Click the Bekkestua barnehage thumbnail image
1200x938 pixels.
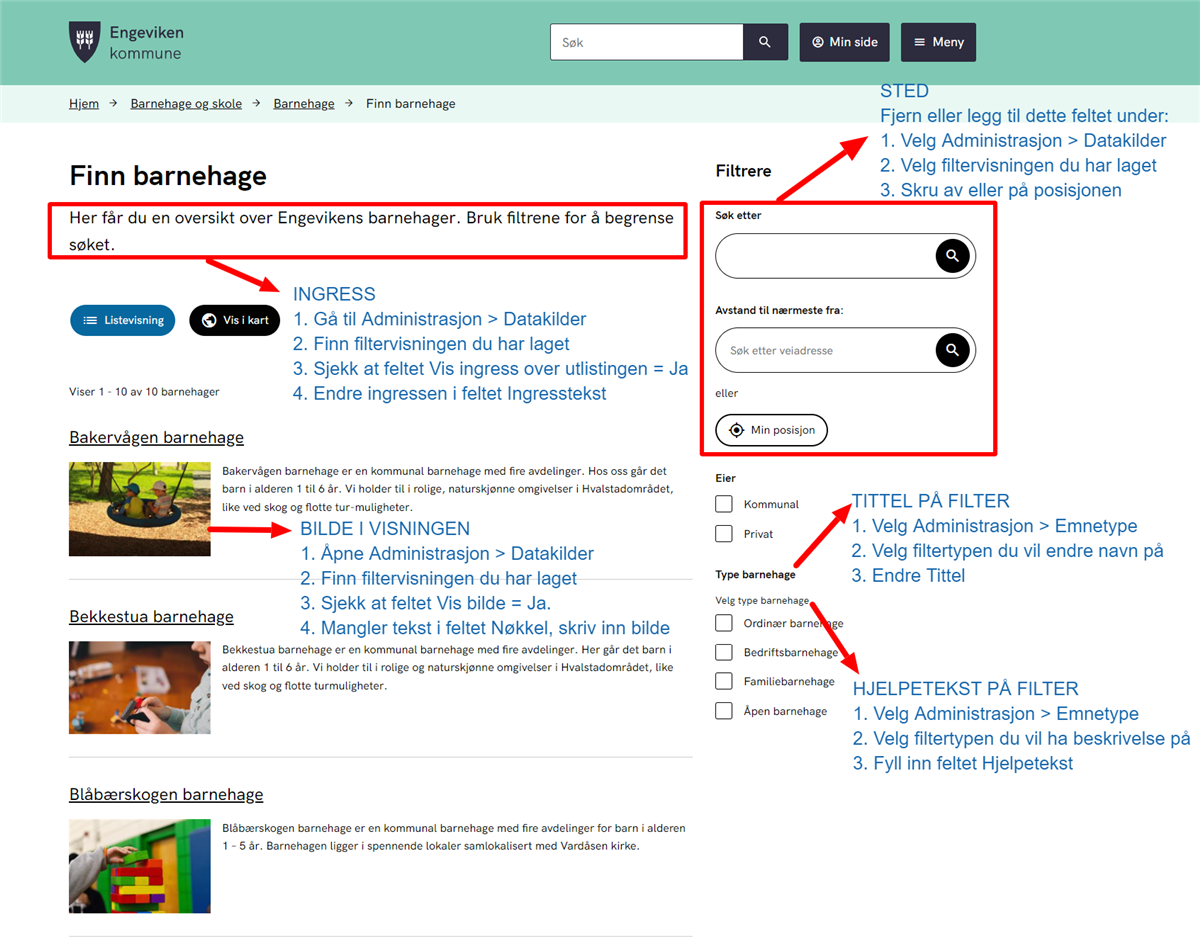tap(139, 687)
